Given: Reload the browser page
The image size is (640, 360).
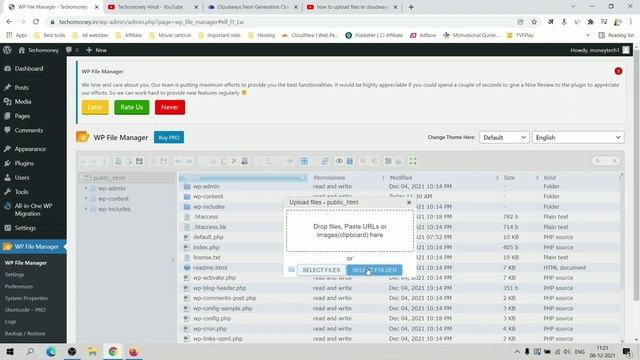Looking at the screenshot, I should coord(36,22).
